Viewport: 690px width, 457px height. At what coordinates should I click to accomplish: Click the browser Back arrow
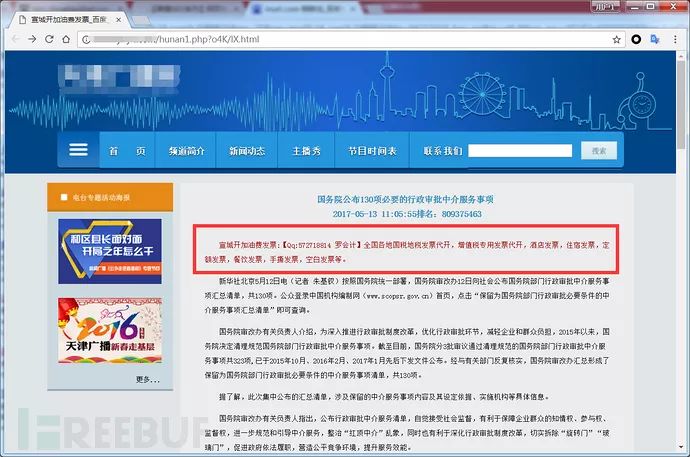point(15,39)
